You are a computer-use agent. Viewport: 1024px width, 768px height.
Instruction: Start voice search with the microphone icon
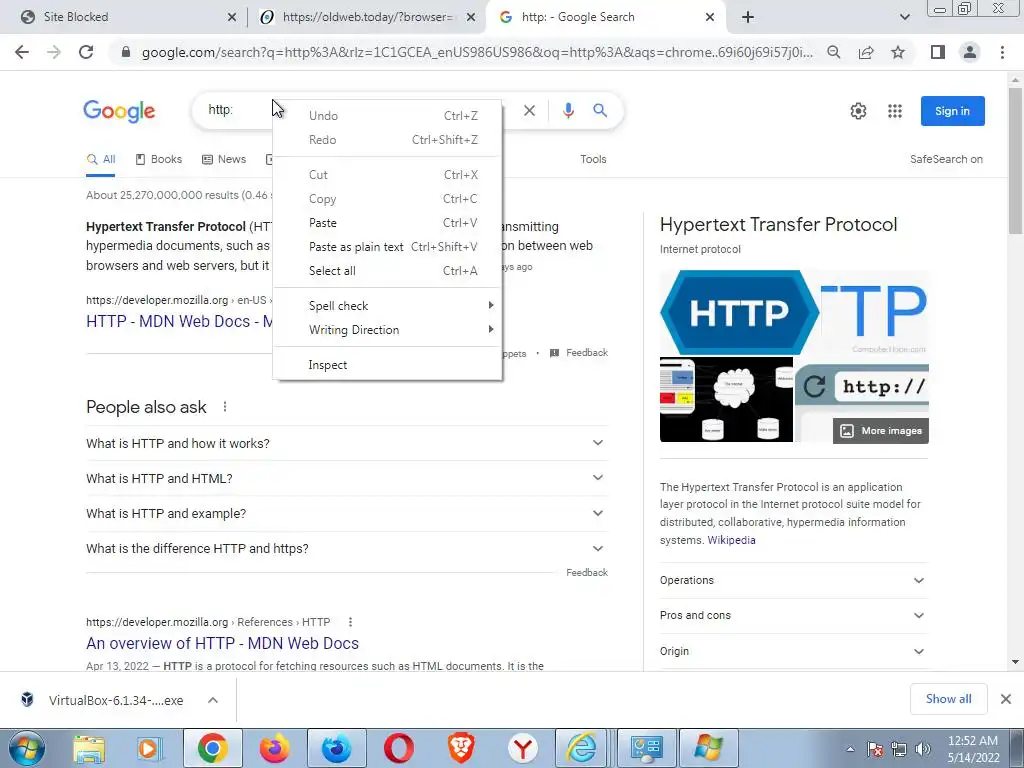(x=568, y=110)
